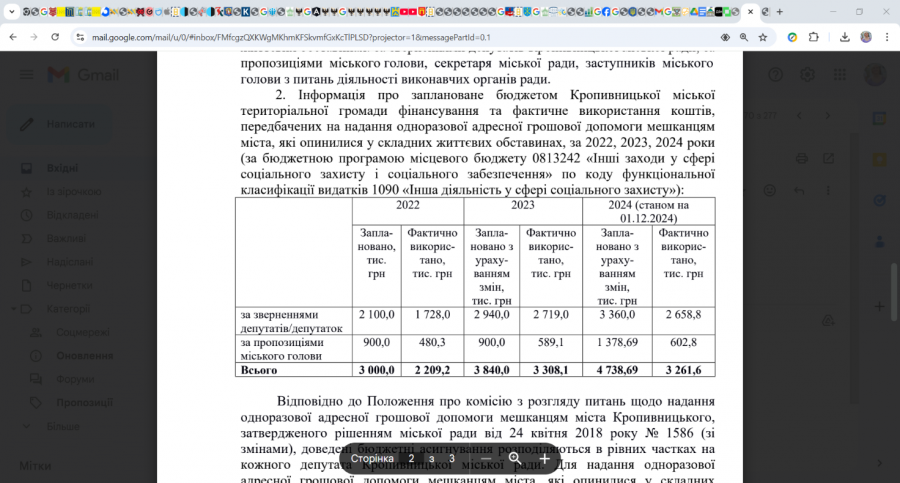Toggle the Gmail main menu hamburger
Screen dimensions: 900x483
(26, 75)
